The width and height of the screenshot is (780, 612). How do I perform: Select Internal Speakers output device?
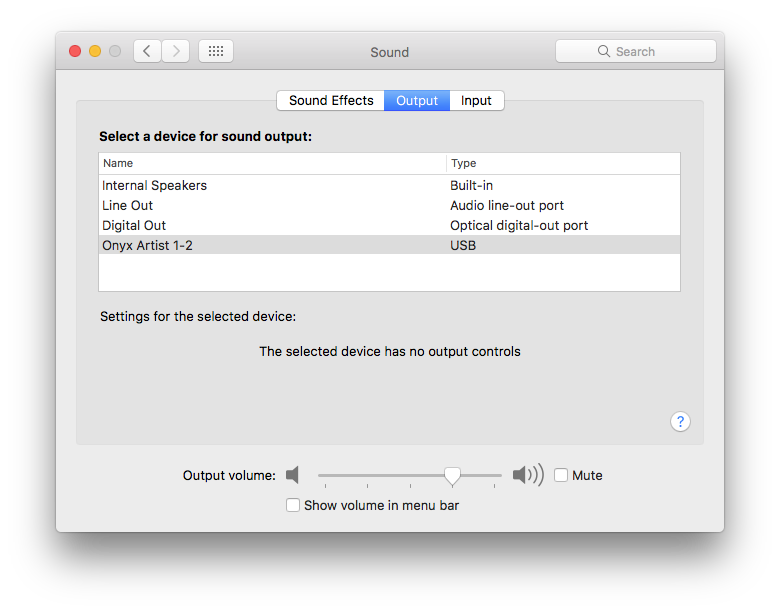click(x=155, y=185)
